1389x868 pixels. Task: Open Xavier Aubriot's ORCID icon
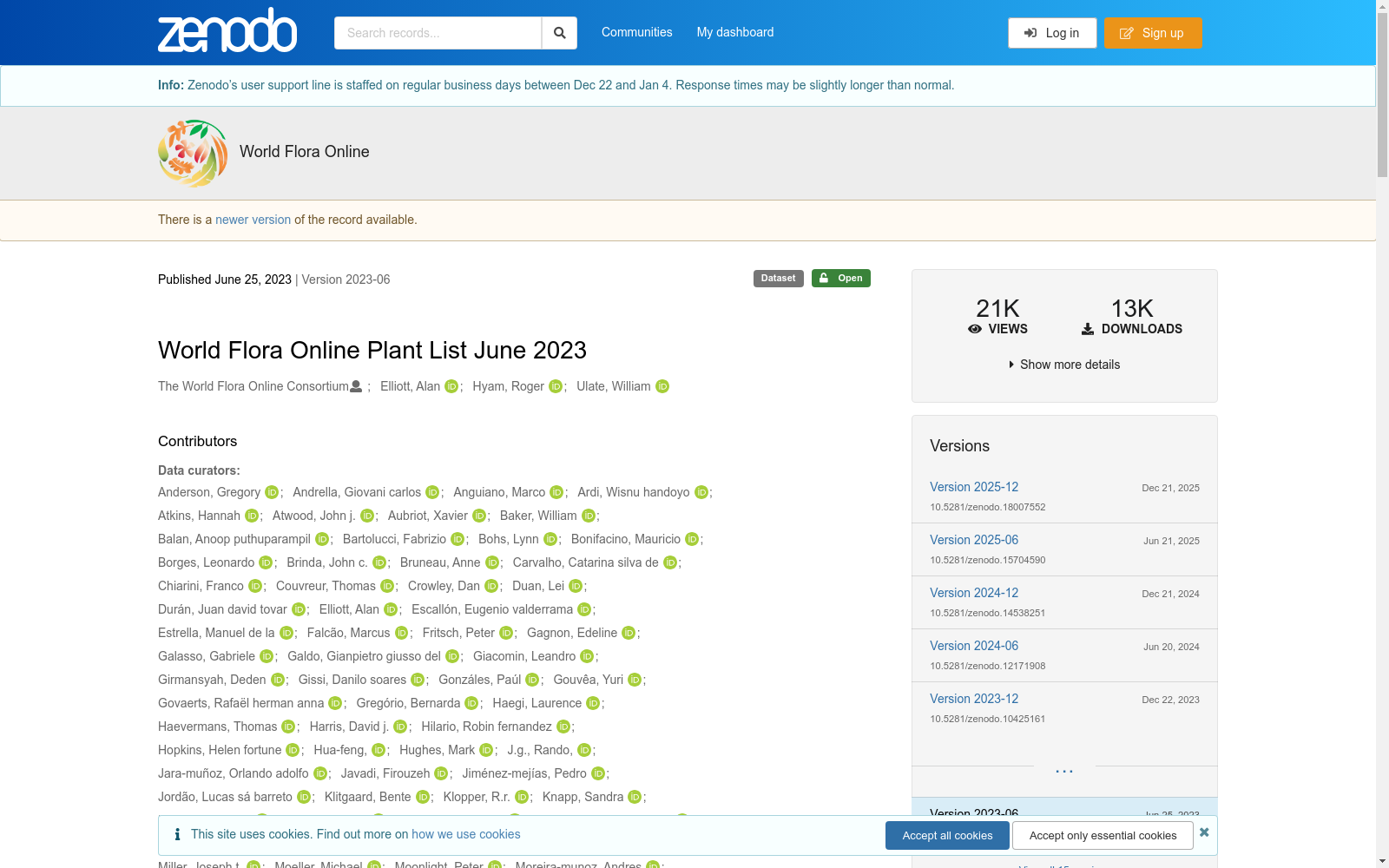(479, 516)
